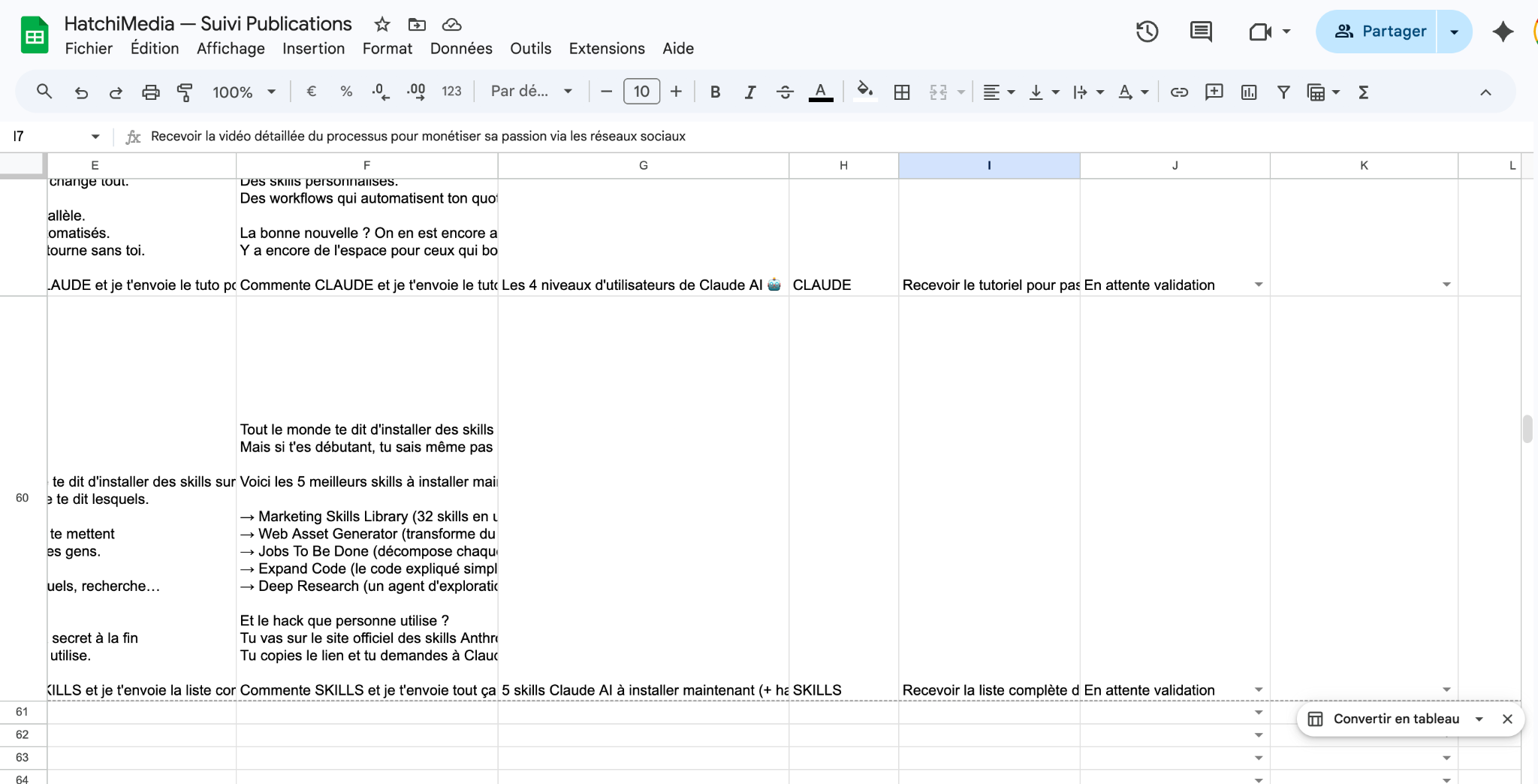Screen dimensions: 1538x784
Task: Start a Meet video call
Action: (1260, 31)
